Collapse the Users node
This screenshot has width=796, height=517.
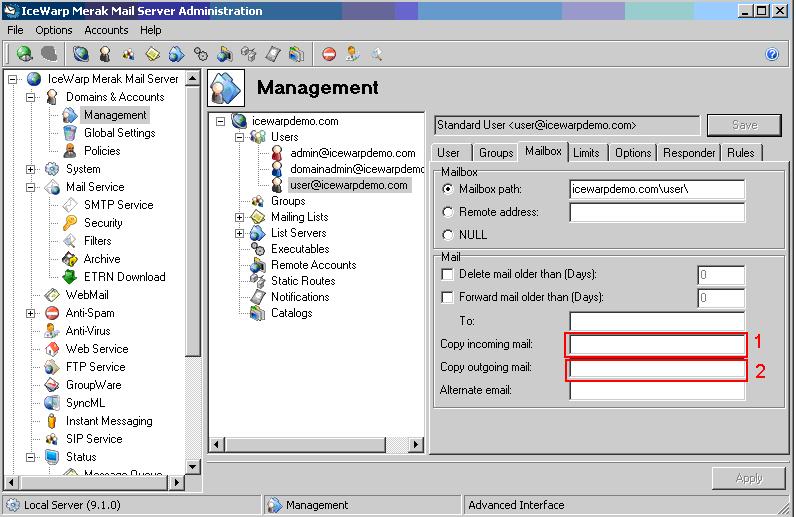pyautogui.click(x=239, y=137)
